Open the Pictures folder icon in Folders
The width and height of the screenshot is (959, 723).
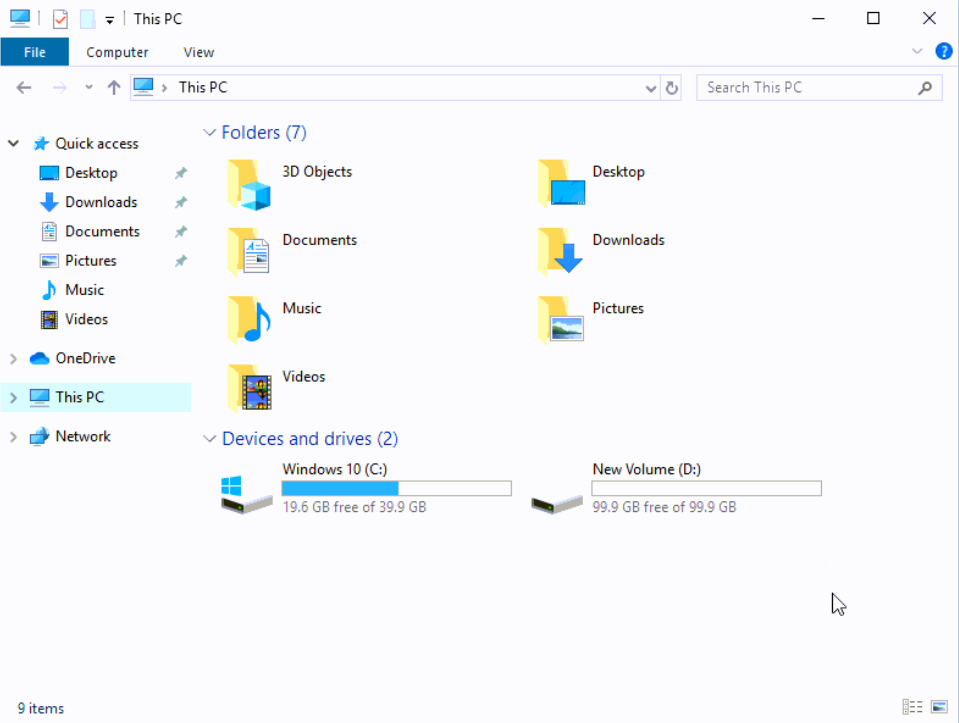click(x=561, y=319)
